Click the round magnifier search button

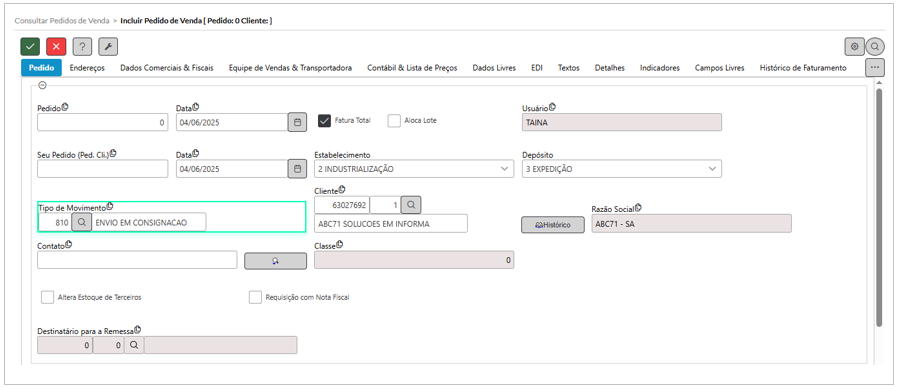(875, 46)
